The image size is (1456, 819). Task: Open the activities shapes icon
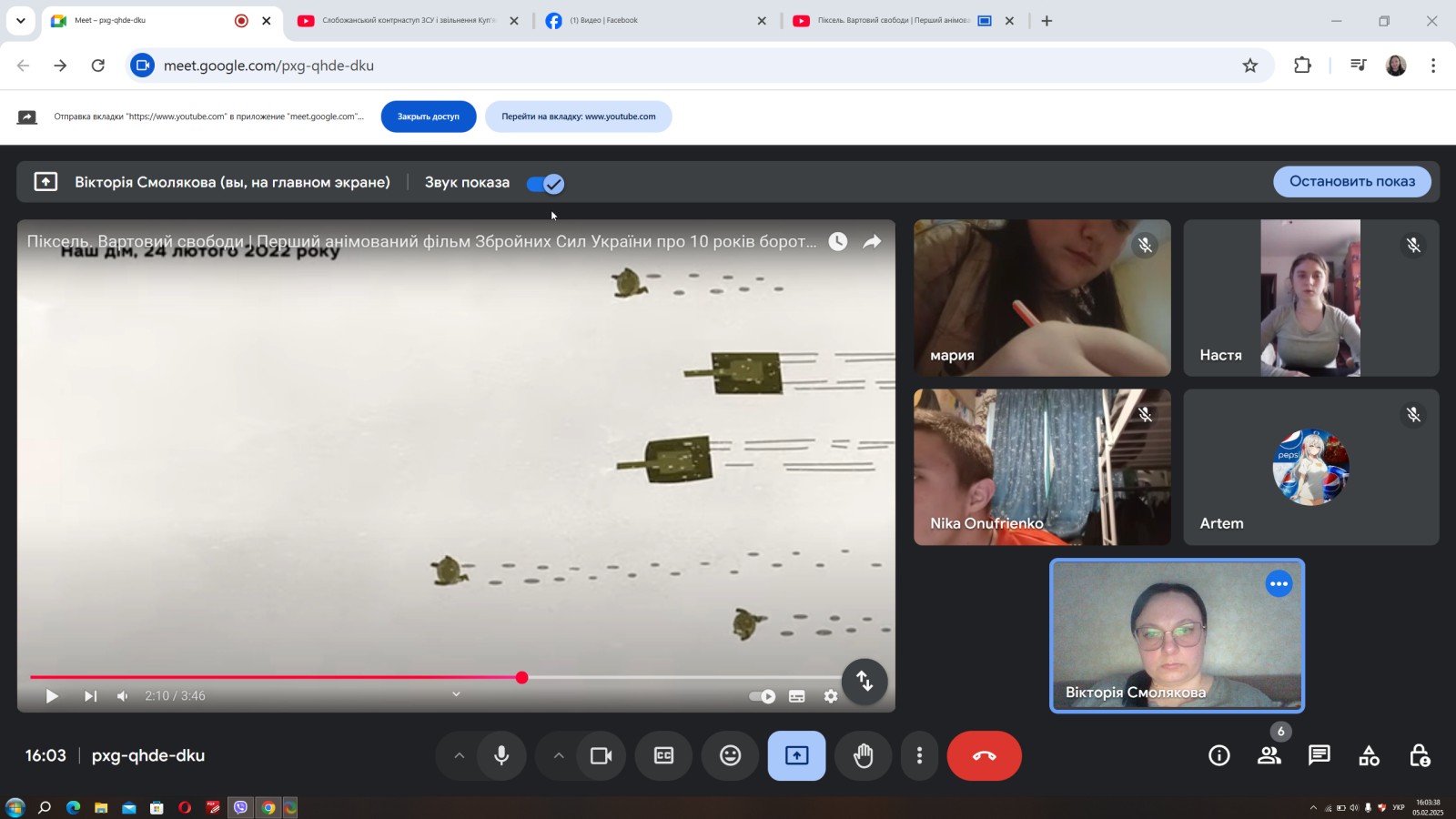pos(1370,755)
